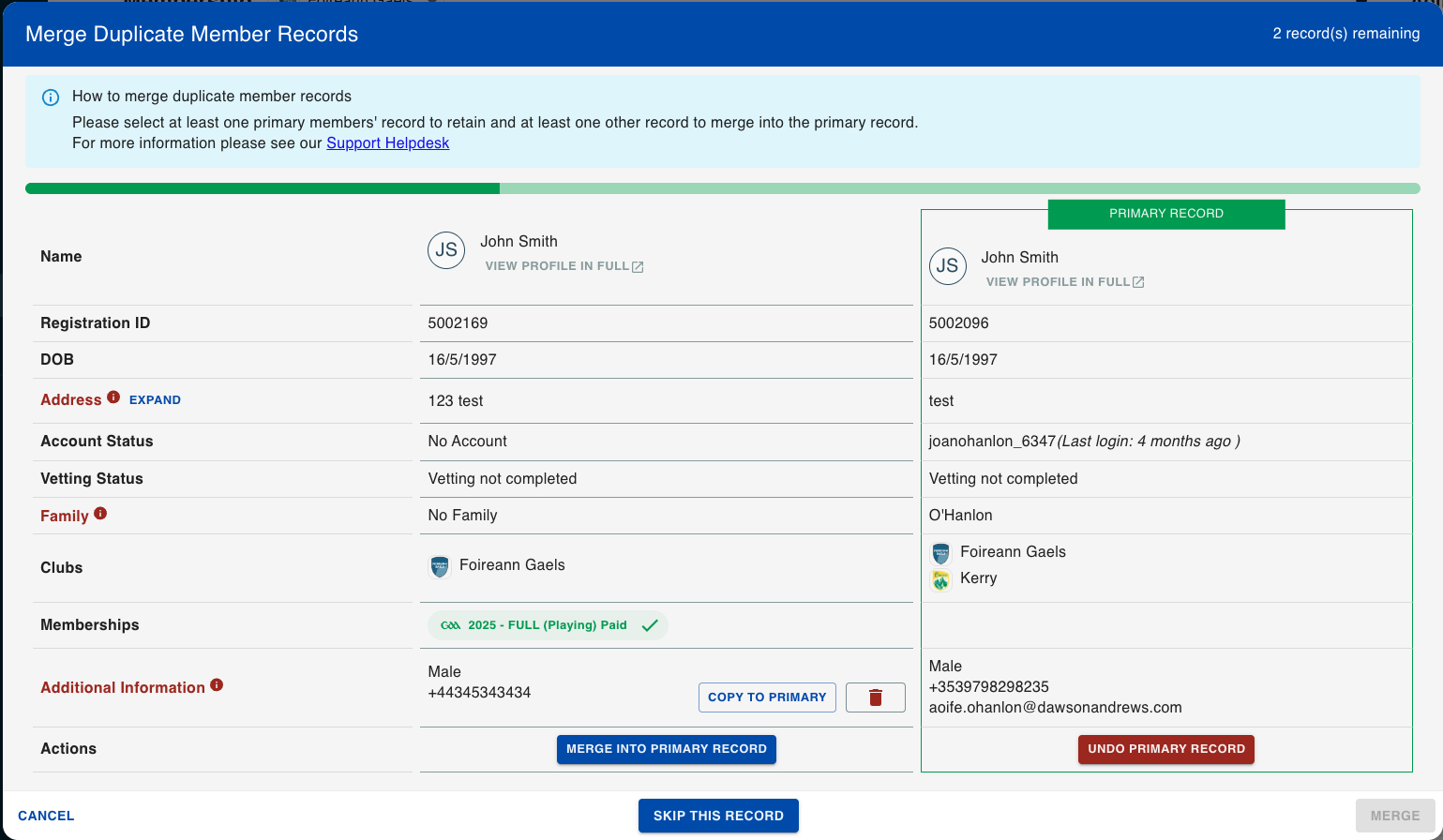Image resolution: width=1443 pixels, height=840 pixels.
Task: Click the 'No Account' status text
Action: [x=467, y=442]
